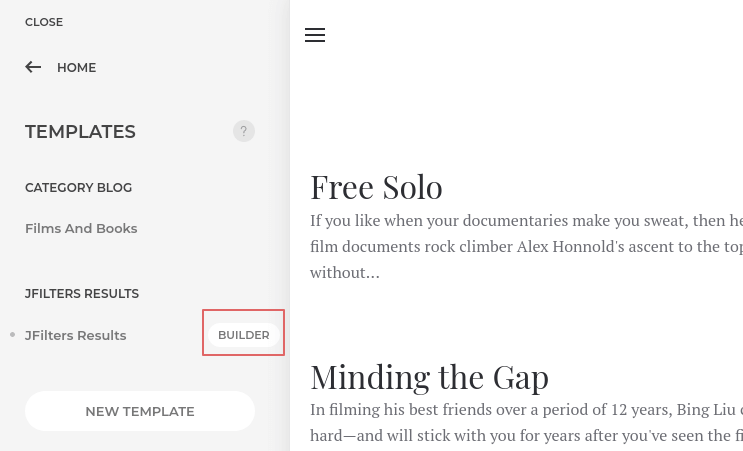Open the Free Solo article title
Viewport: 743px width, 451px height.
(x=376, y=188)
